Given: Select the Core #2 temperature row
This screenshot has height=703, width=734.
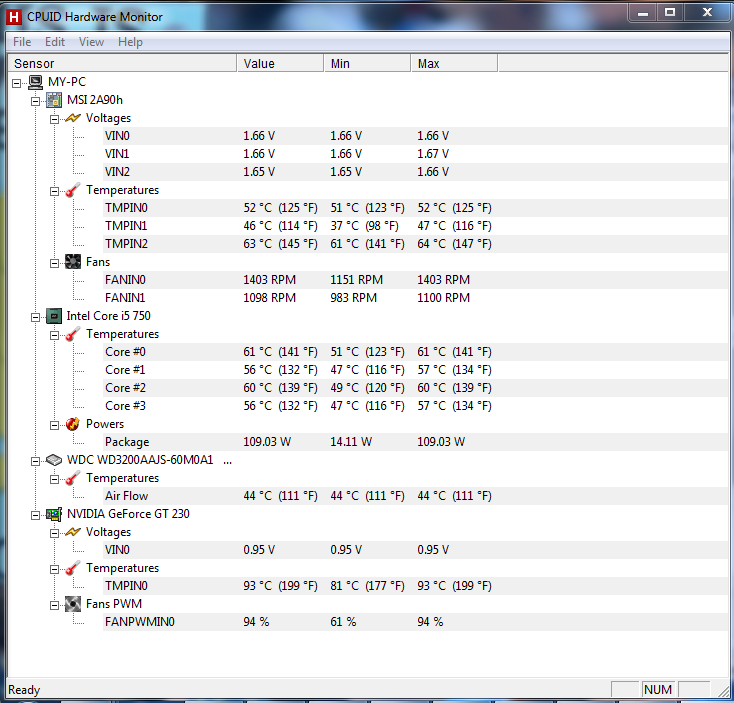Looking at the screenshot, I should click(415, 388).
